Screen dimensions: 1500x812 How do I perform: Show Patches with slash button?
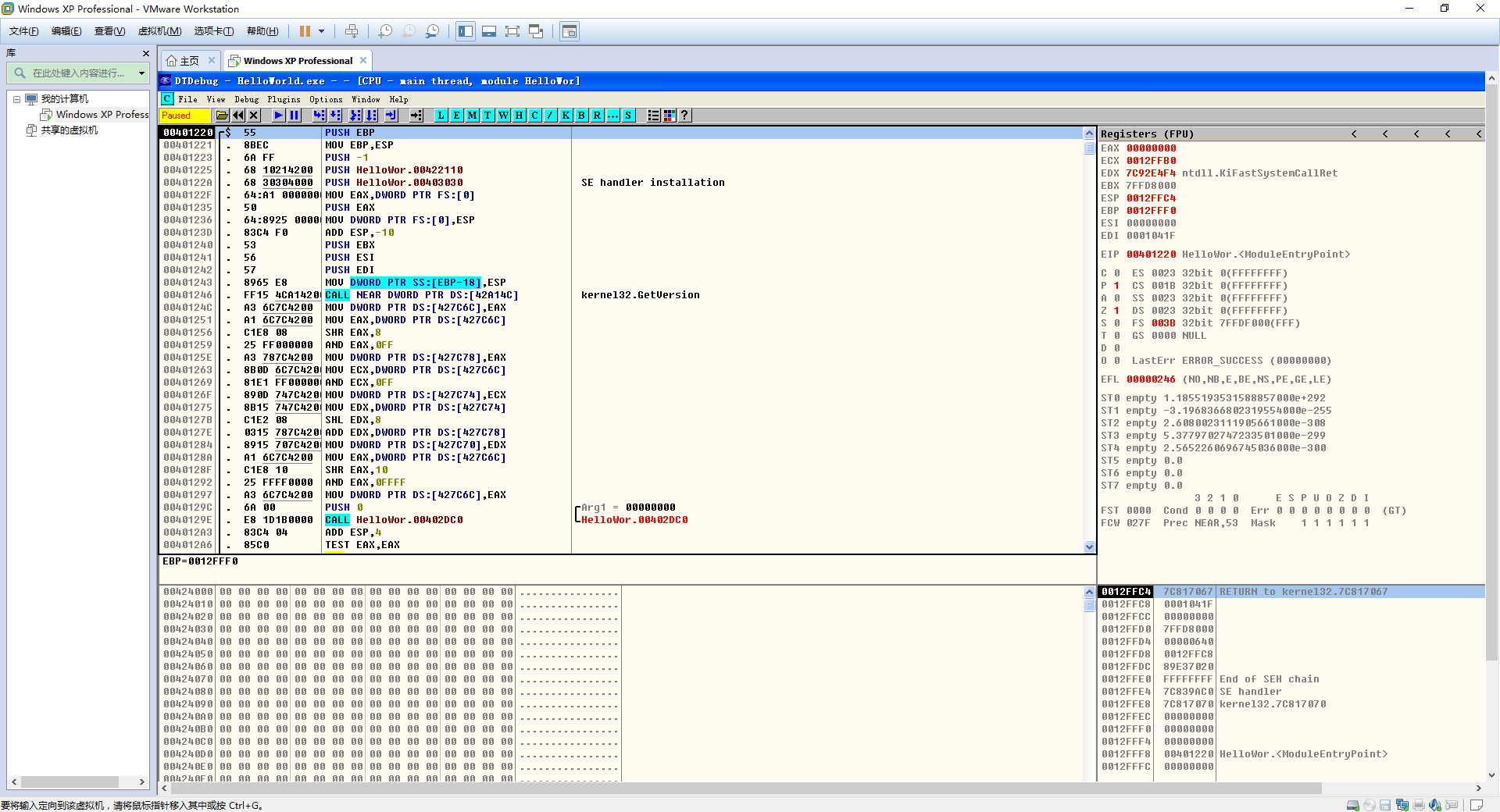551,116
